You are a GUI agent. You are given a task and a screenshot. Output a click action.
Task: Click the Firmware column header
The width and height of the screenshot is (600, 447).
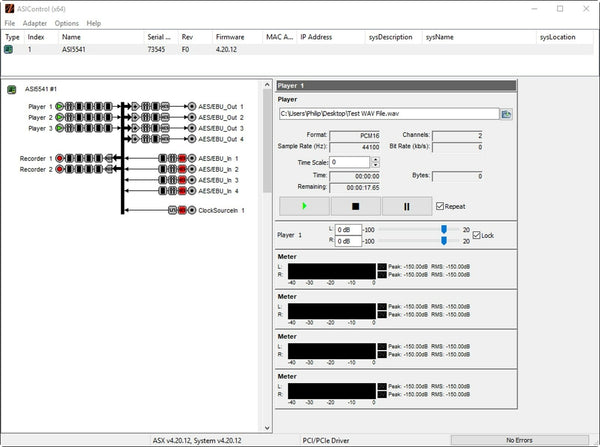[x=229, y=37]
